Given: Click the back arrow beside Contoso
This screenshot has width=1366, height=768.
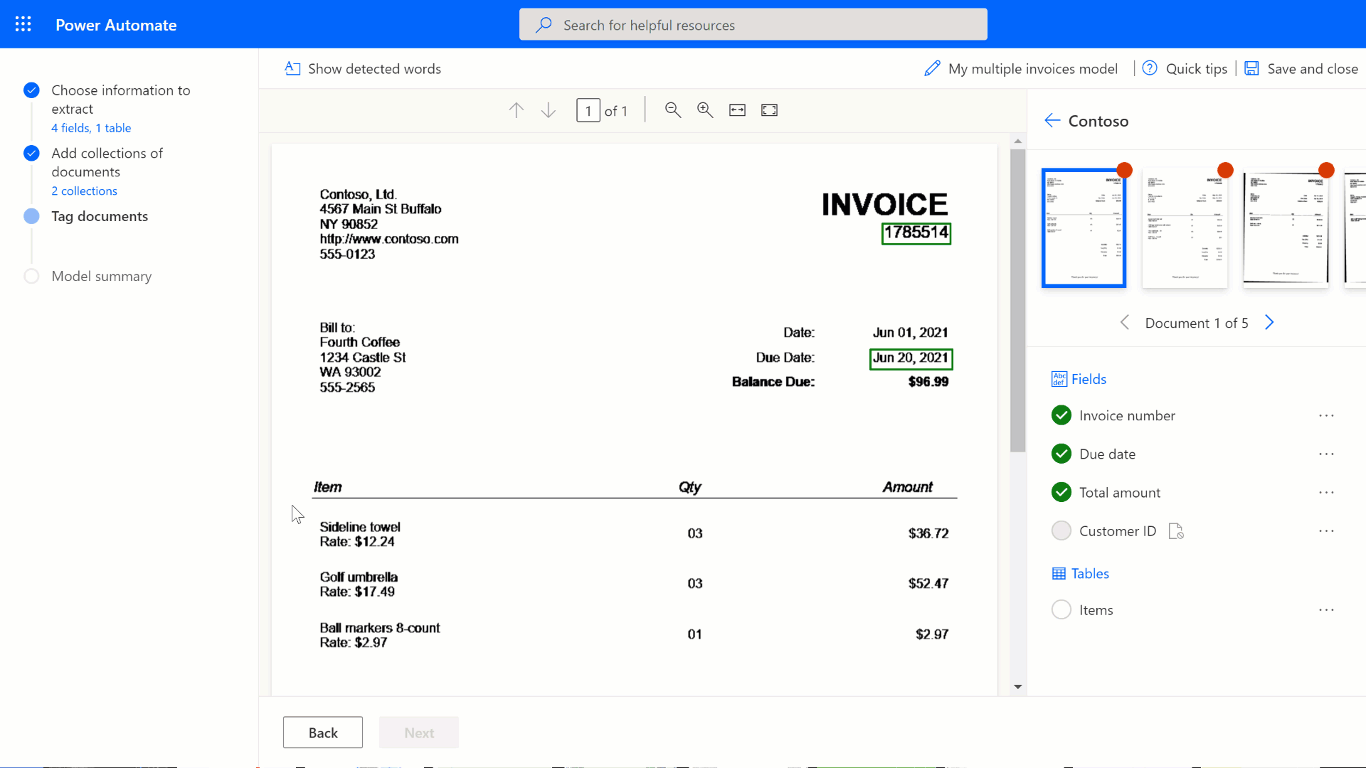Looking at the screenshot, I should pos(1052,121).
